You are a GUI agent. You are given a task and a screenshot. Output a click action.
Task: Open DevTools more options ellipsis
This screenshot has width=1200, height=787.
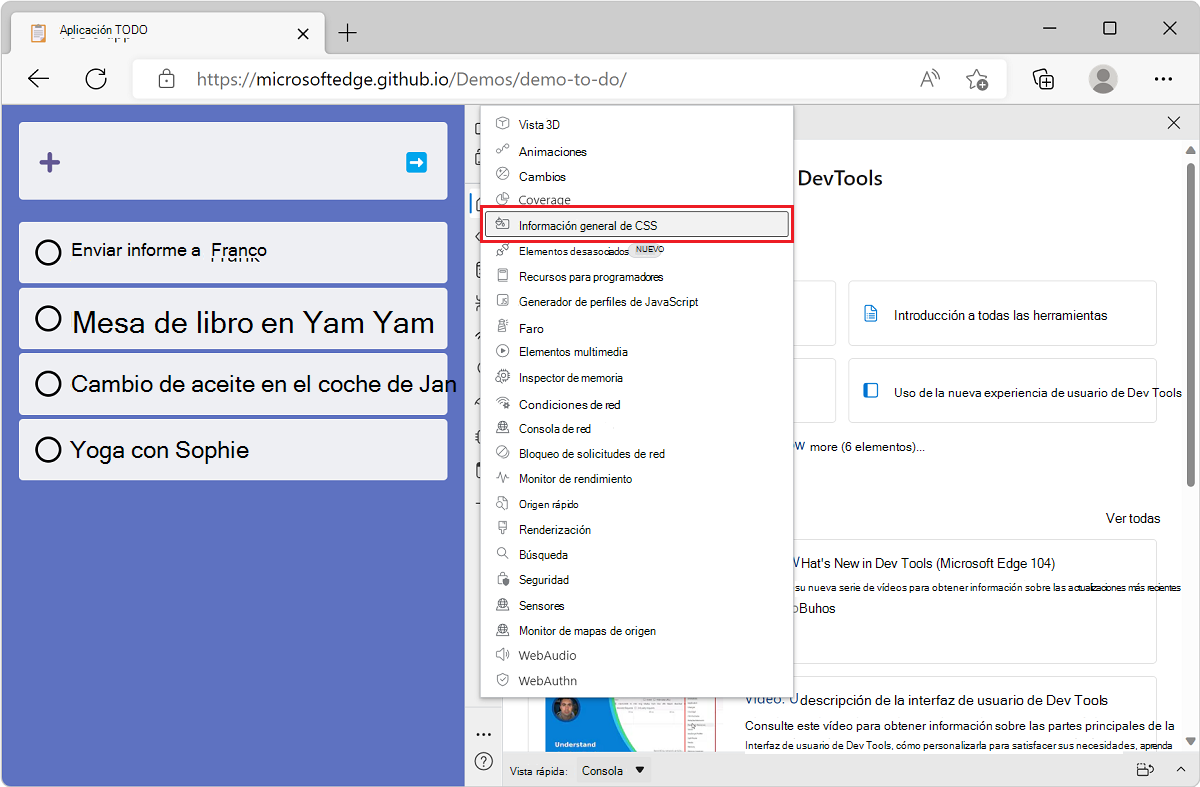[x=483, y=733]
